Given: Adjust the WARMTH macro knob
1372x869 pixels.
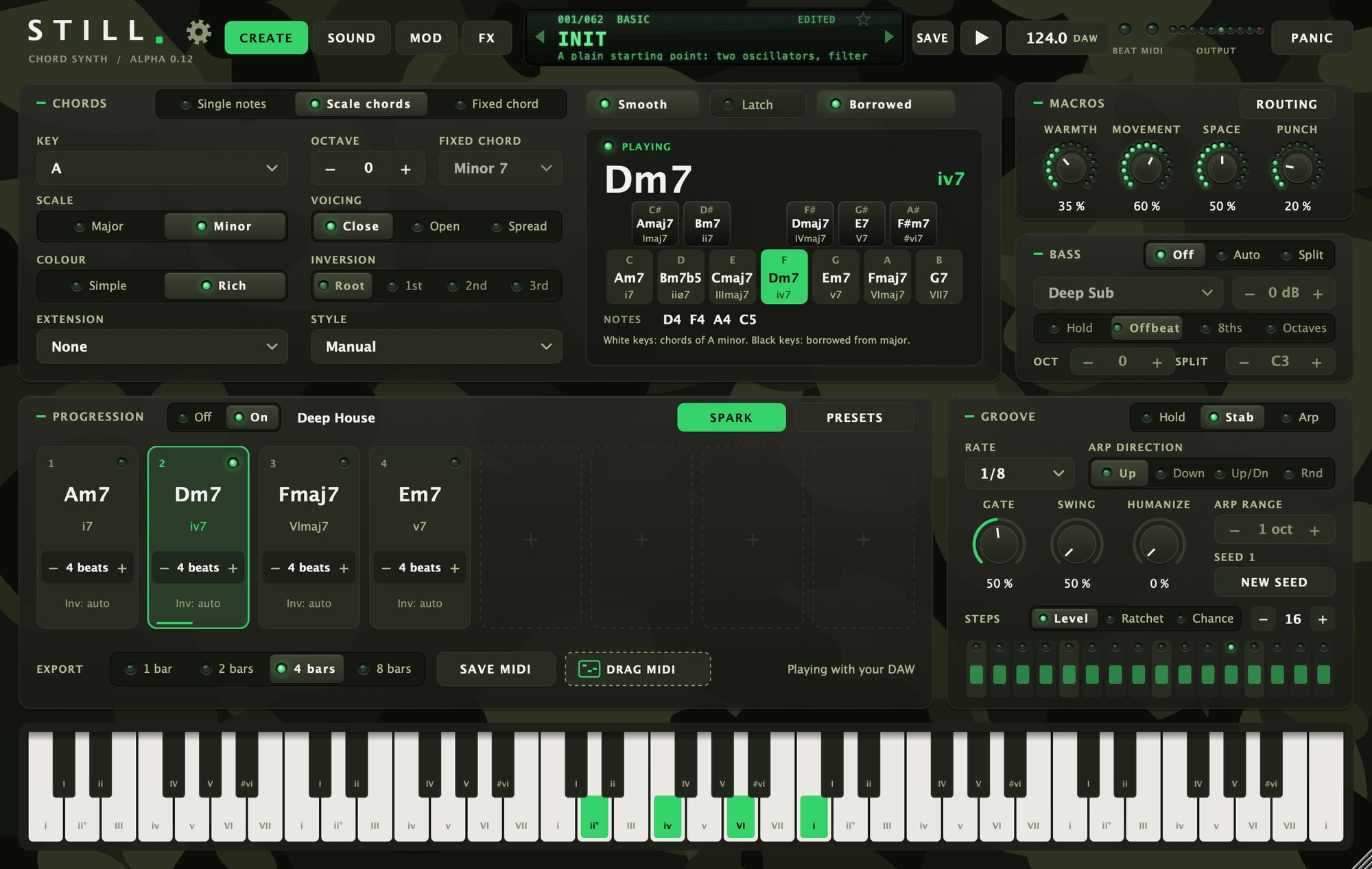Looking at the screenshot, I should (x=1070, y=167).
